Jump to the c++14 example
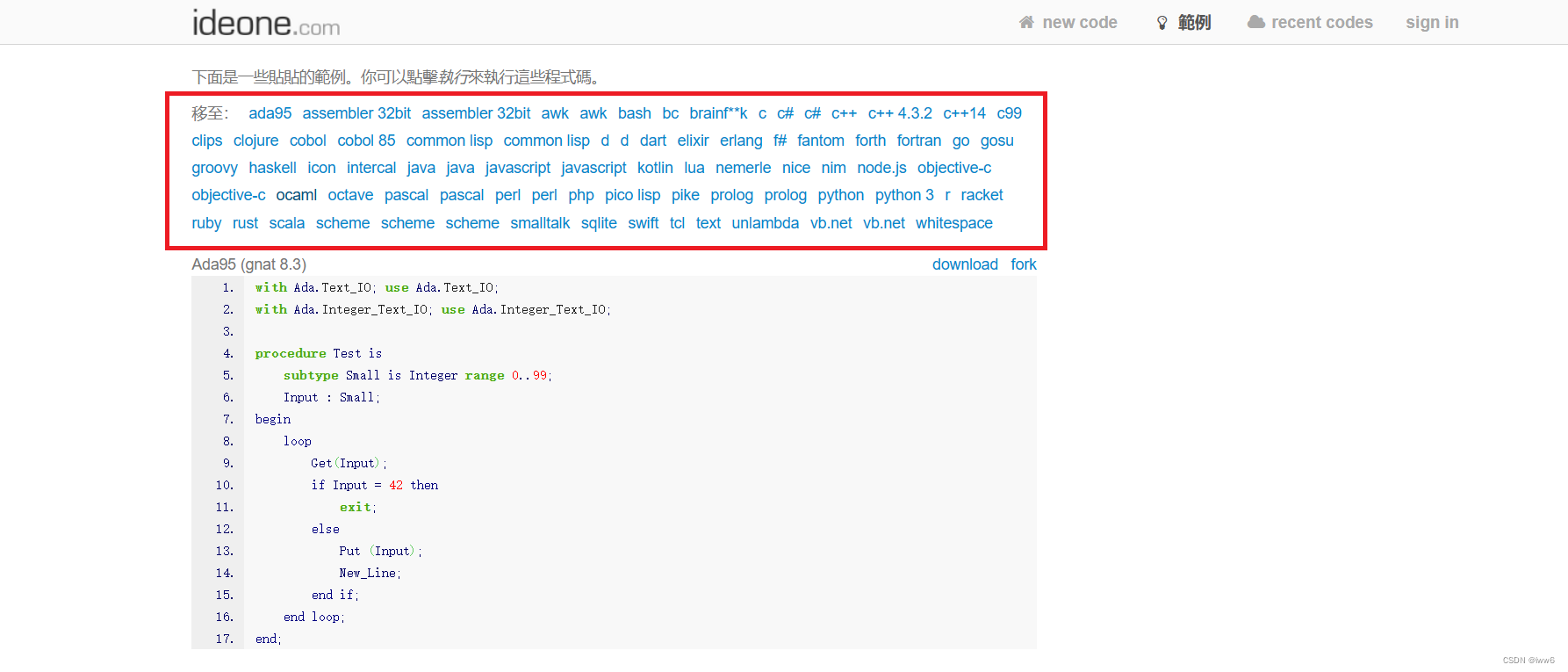Screen dimensions: 1568x672 pyautogui.click(x=964, y=113)
